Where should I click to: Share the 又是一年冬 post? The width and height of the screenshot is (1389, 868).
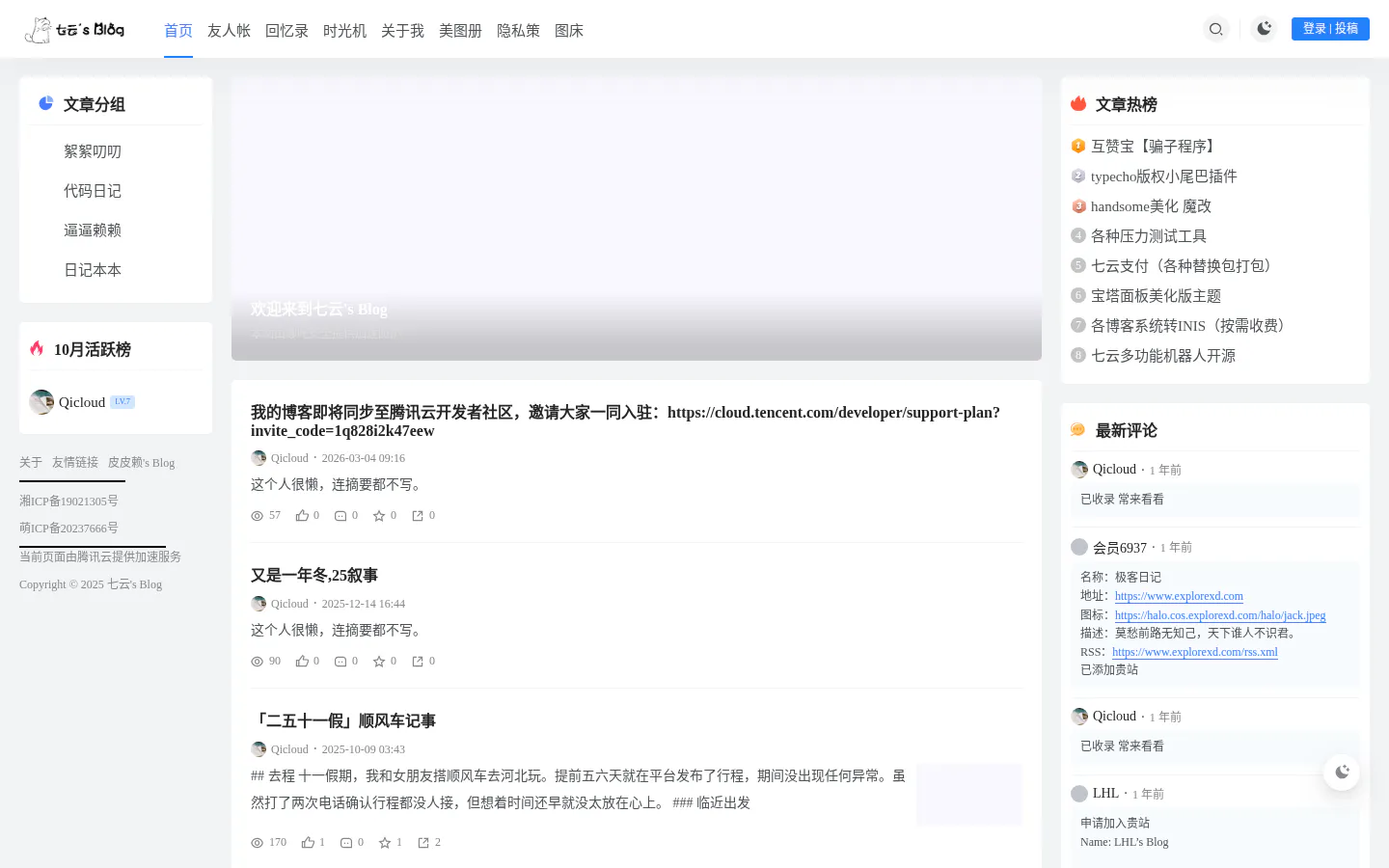click(418, 662)
